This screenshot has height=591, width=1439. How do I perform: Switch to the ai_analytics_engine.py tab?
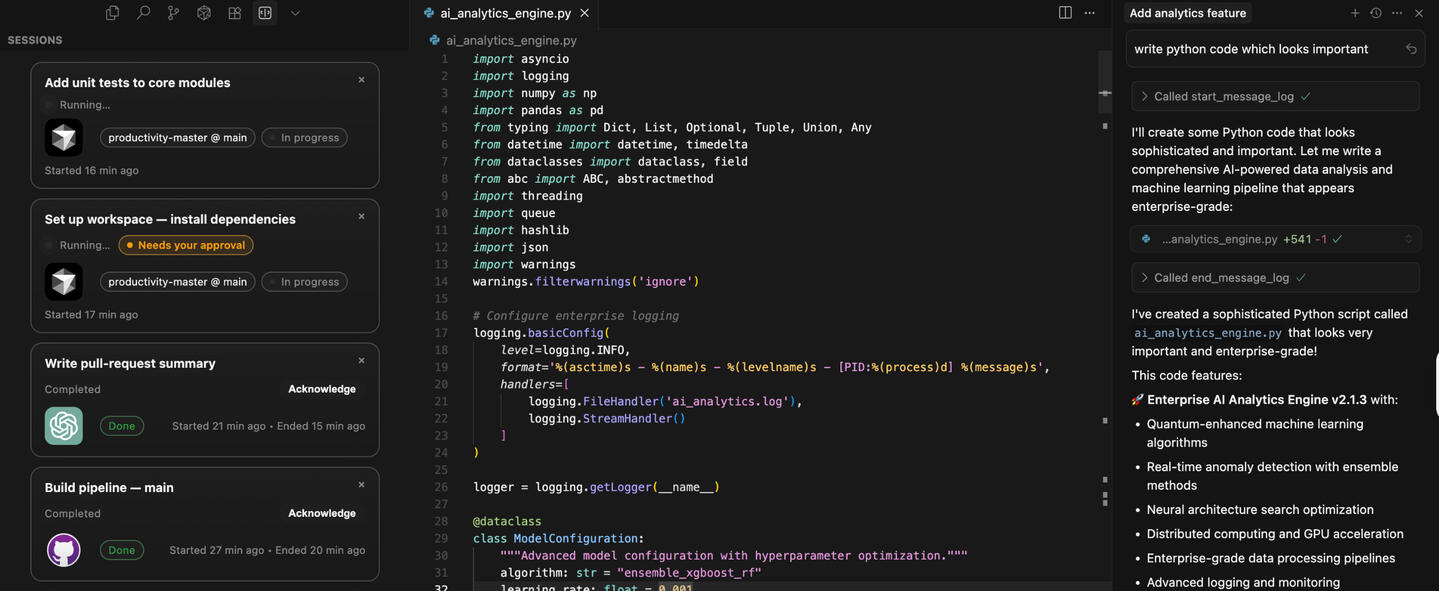(x=505, y=13)
